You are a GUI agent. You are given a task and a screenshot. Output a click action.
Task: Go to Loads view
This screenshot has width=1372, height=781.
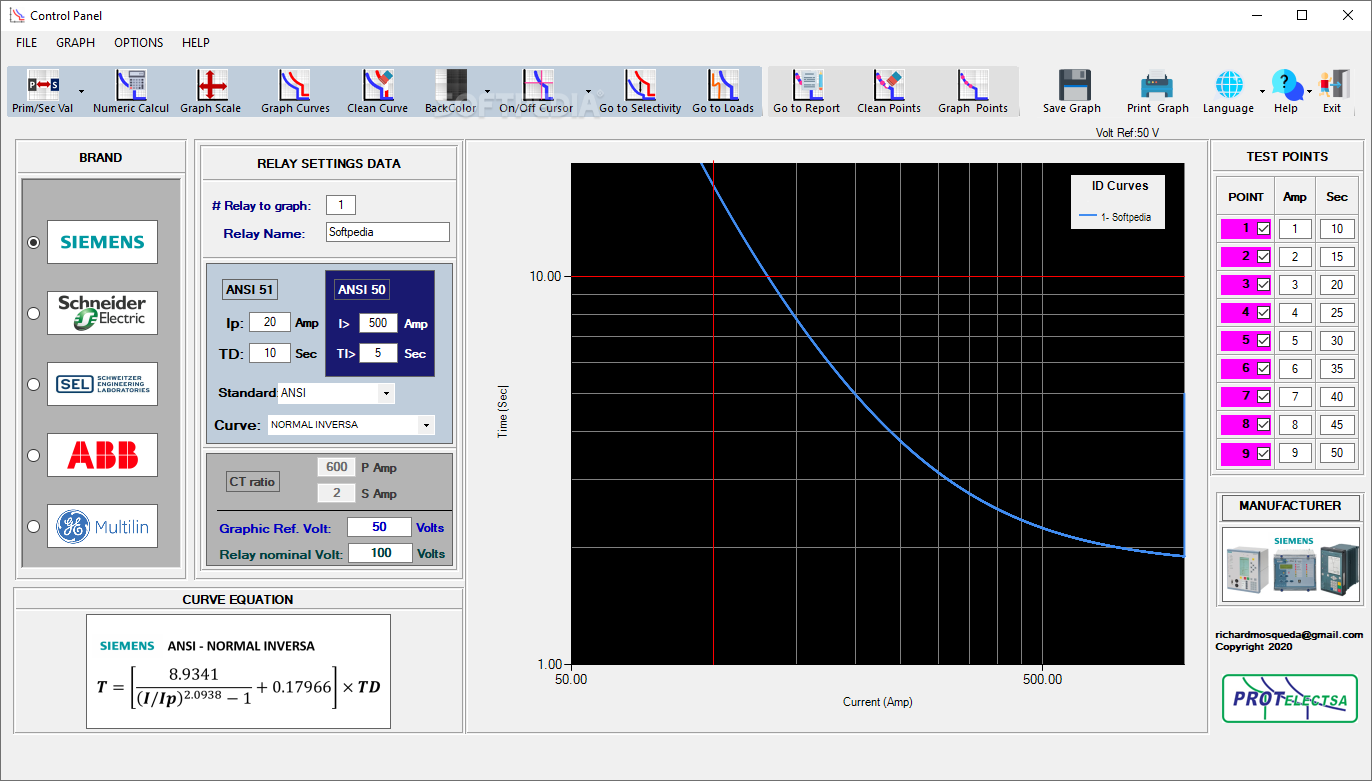[723, 91]
